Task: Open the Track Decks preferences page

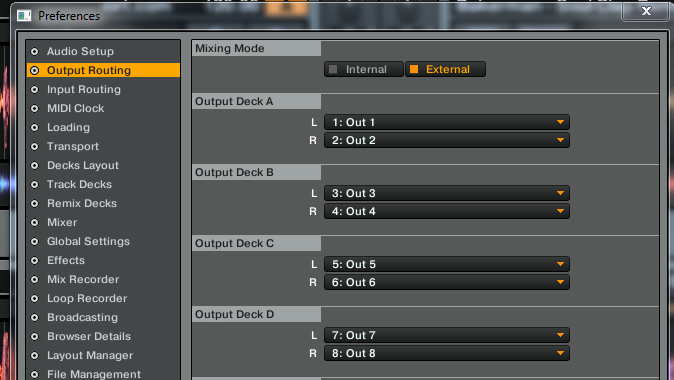Action: 80,184
